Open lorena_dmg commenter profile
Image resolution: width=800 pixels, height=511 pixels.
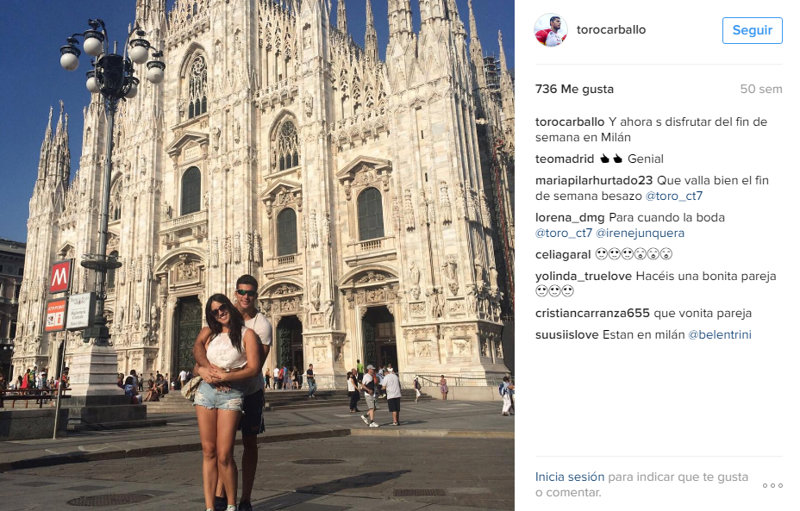(569, 217)
